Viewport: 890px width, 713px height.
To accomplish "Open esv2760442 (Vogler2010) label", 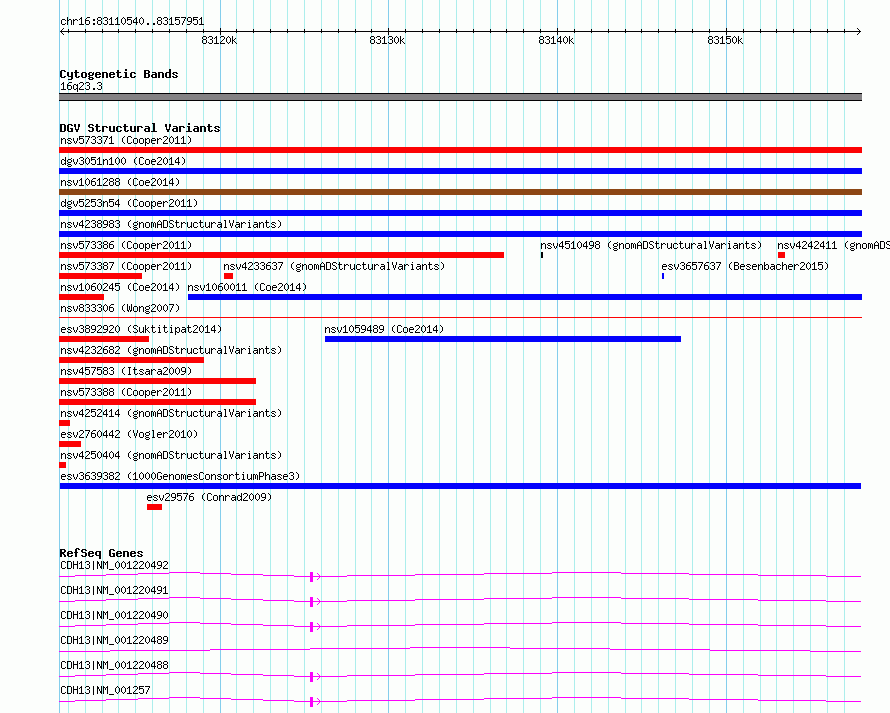I will (129, 434).
